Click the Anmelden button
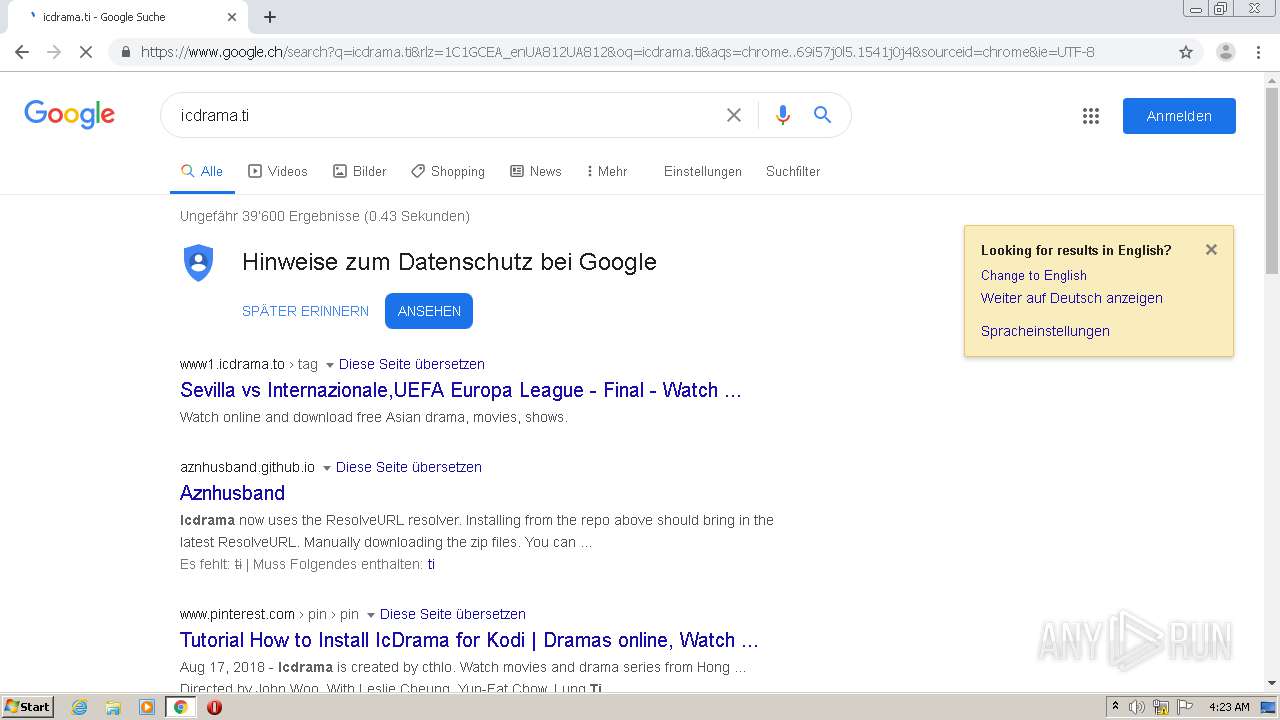 (1179, 116)
